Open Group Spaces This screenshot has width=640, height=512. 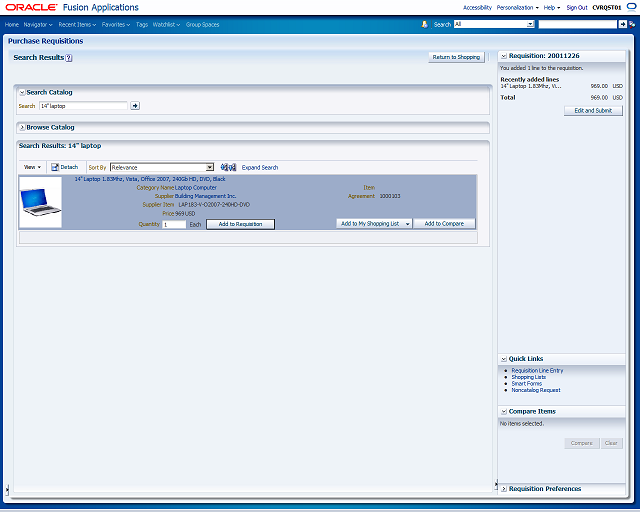(x=202, y=24)
